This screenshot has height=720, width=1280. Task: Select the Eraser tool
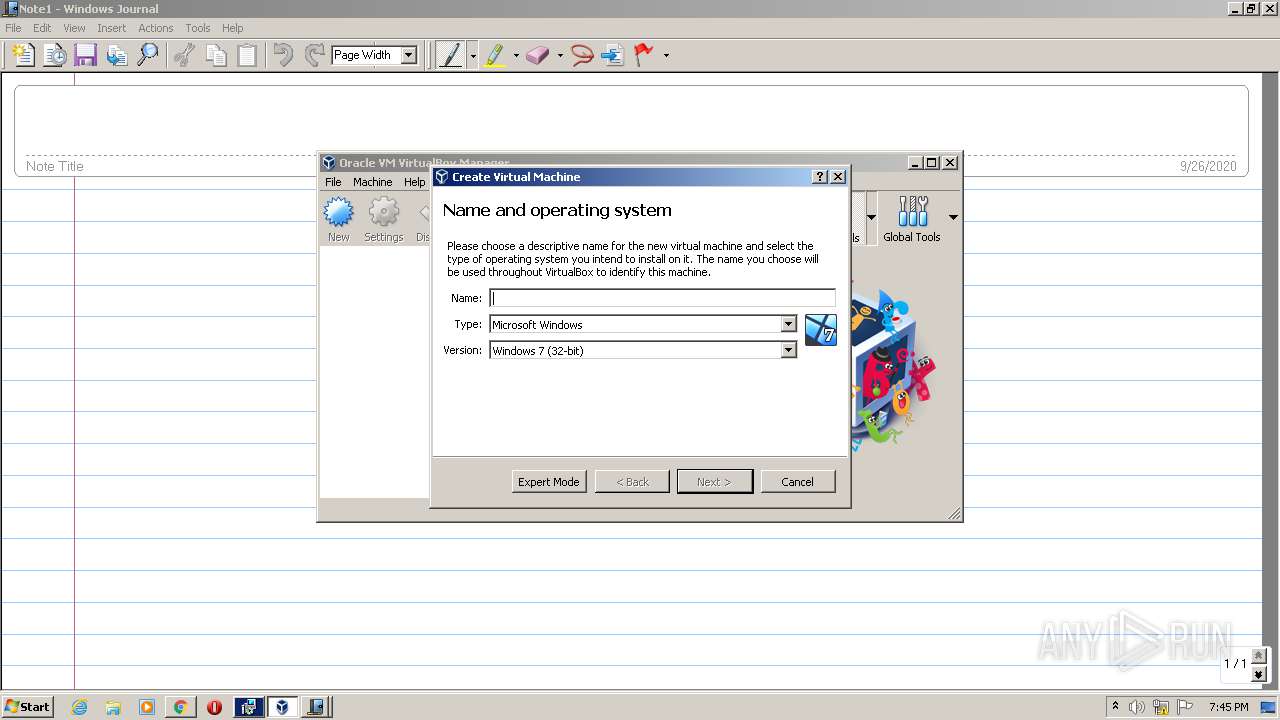pyautogui.click(x=538, y=55)
